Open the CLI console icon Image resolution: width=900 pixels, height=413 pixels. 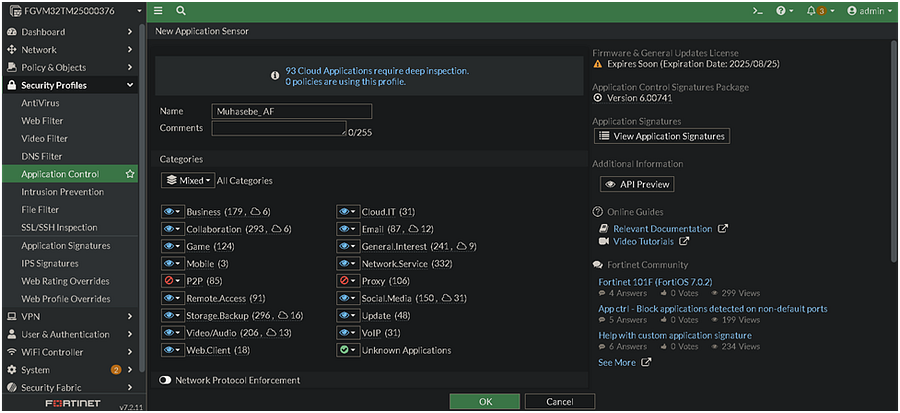758,11
